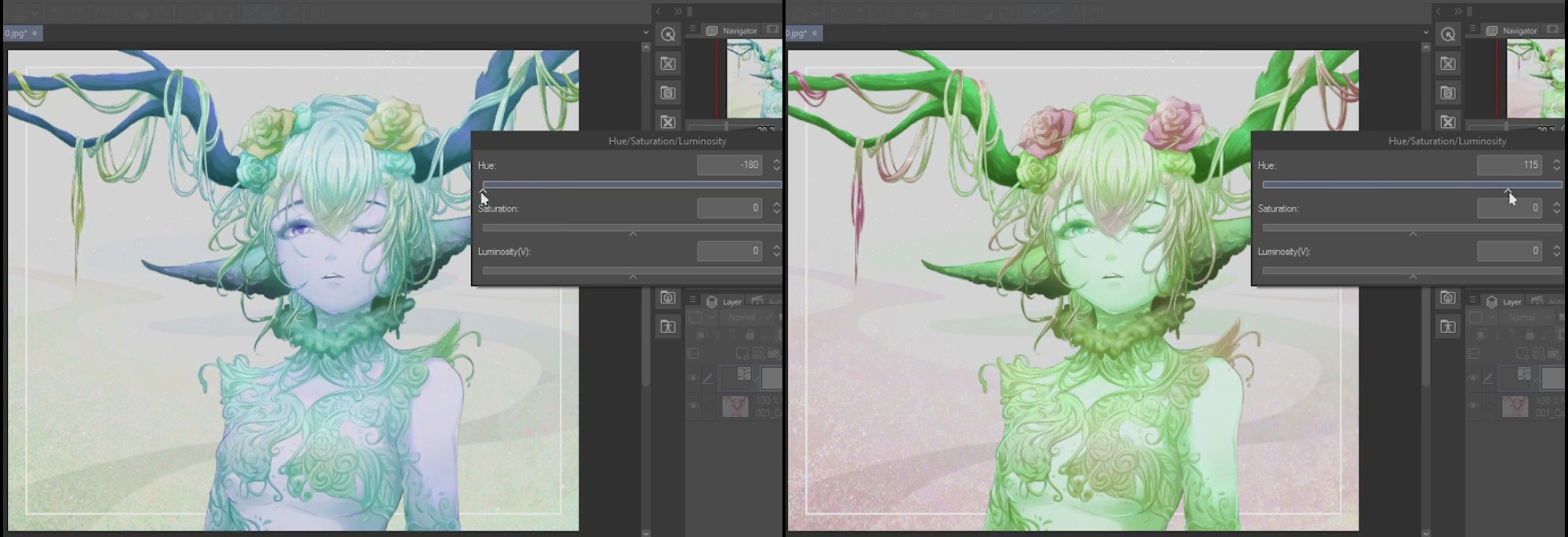The height and width of the screenshot is (537, 1568).
Task: Select the 001 layer thumbnail in right window
Action: pos(1515,406)
